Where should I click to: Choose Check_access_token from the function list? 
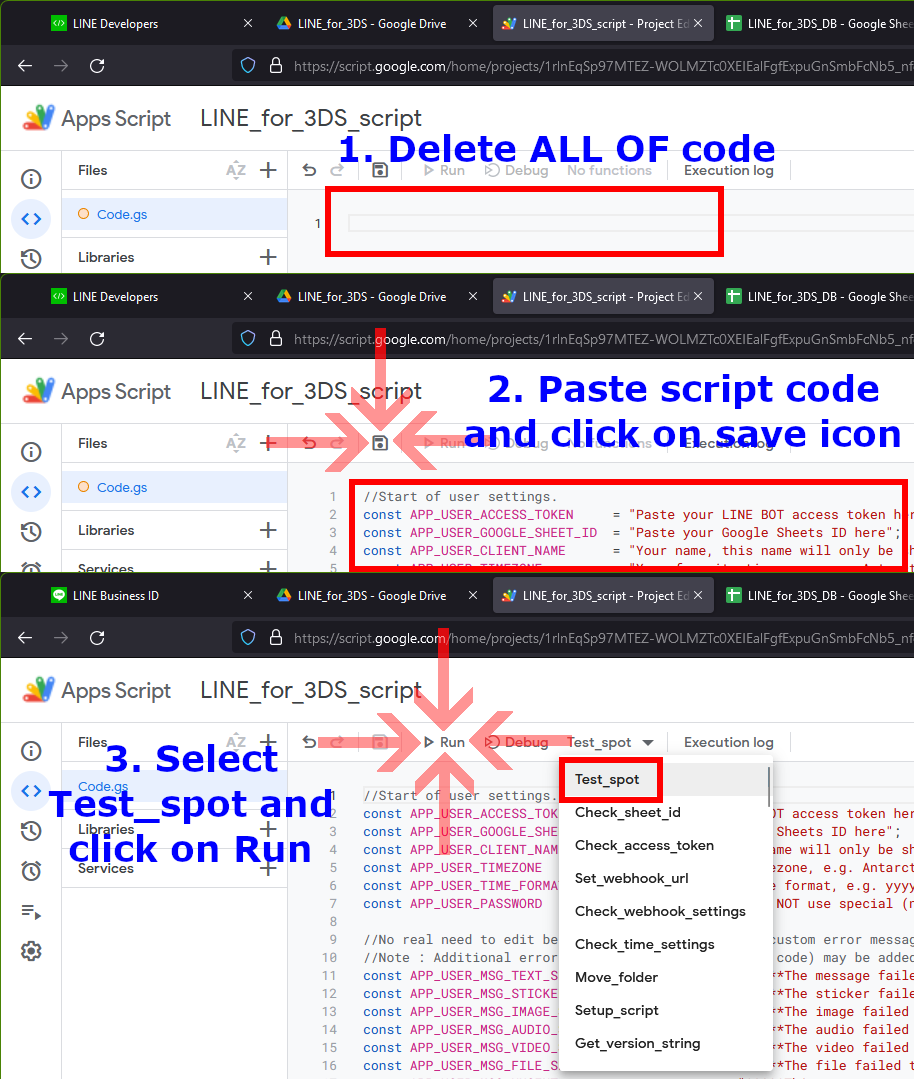coord(666,846)
